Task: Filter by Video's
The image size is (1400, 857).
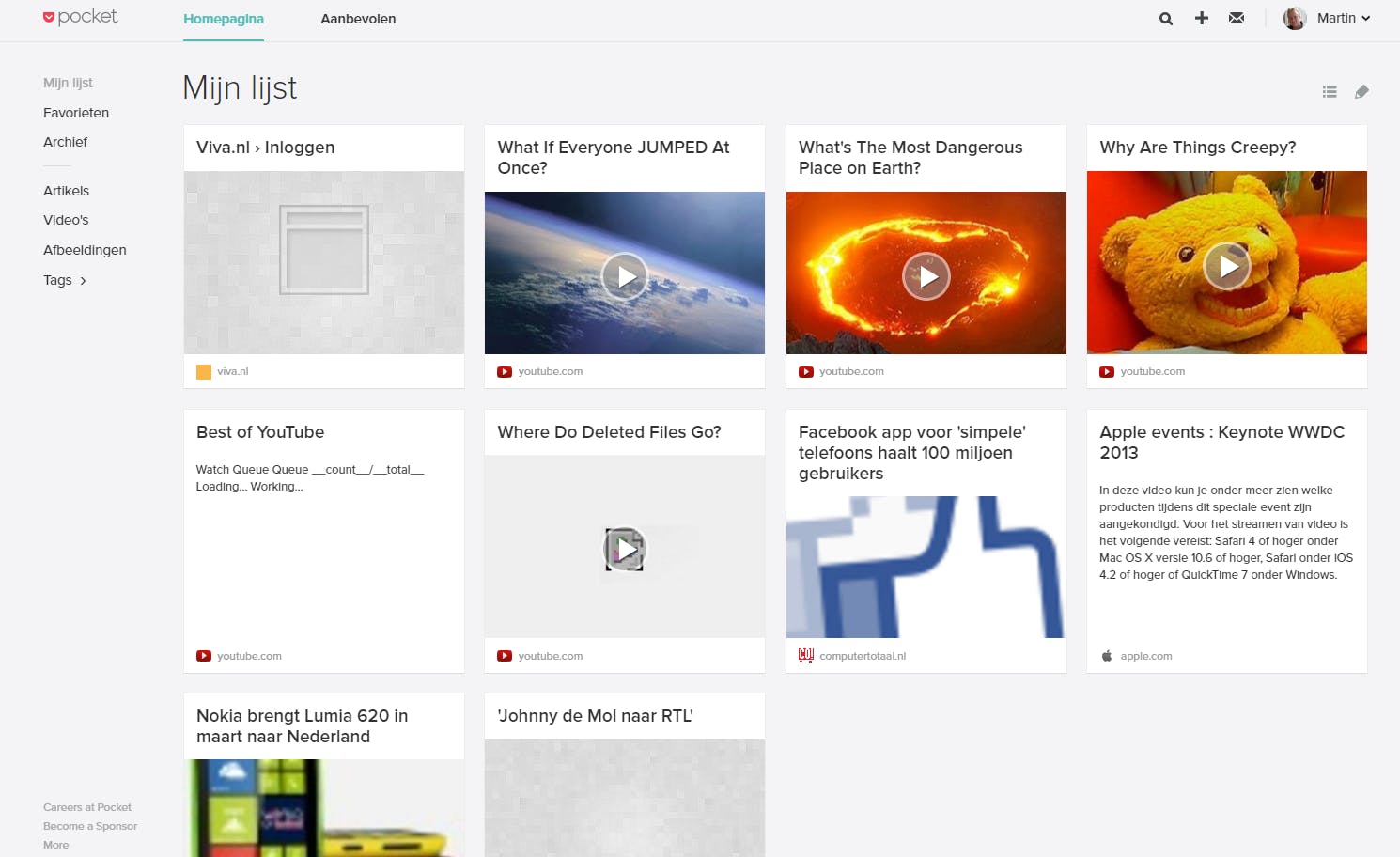Action: [x=66, y=220]
